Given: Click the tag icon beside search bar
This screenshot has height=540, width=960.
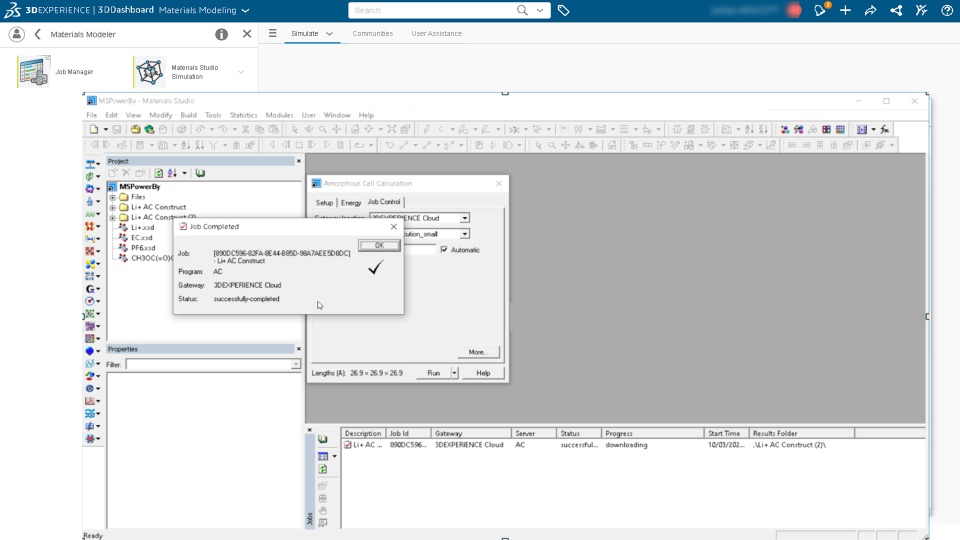Looking at the screenshot, I should [563, 10].
